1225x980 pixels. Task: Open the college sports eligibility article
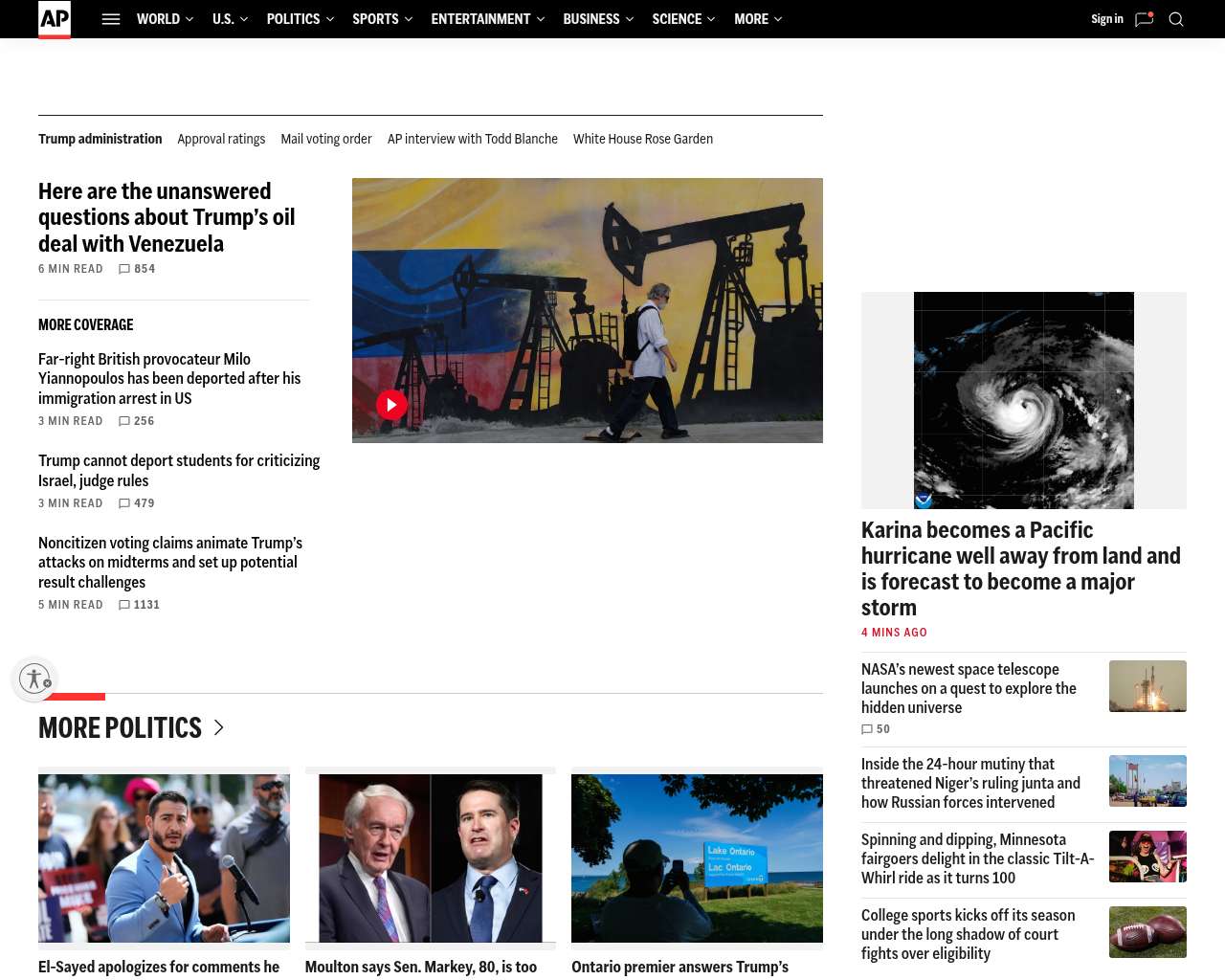(x=968, y=935)
